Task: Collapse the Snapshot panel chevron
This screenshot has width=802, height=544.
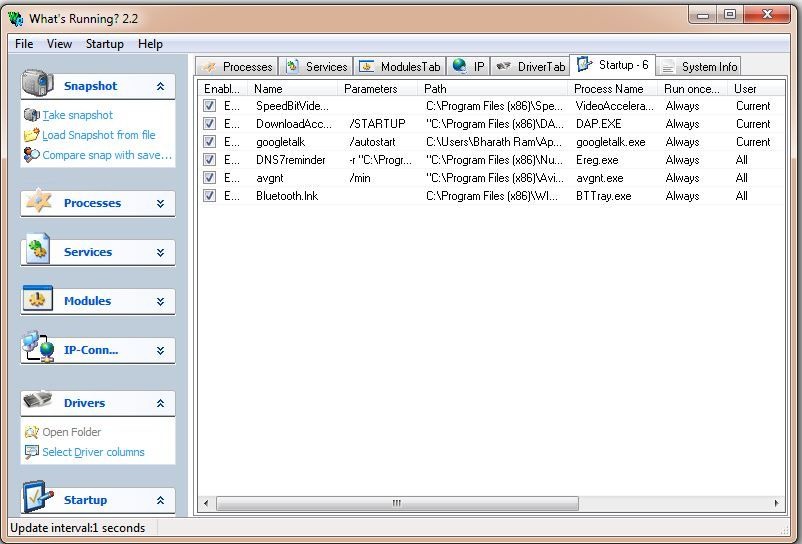Action: (x=160, y=87)
